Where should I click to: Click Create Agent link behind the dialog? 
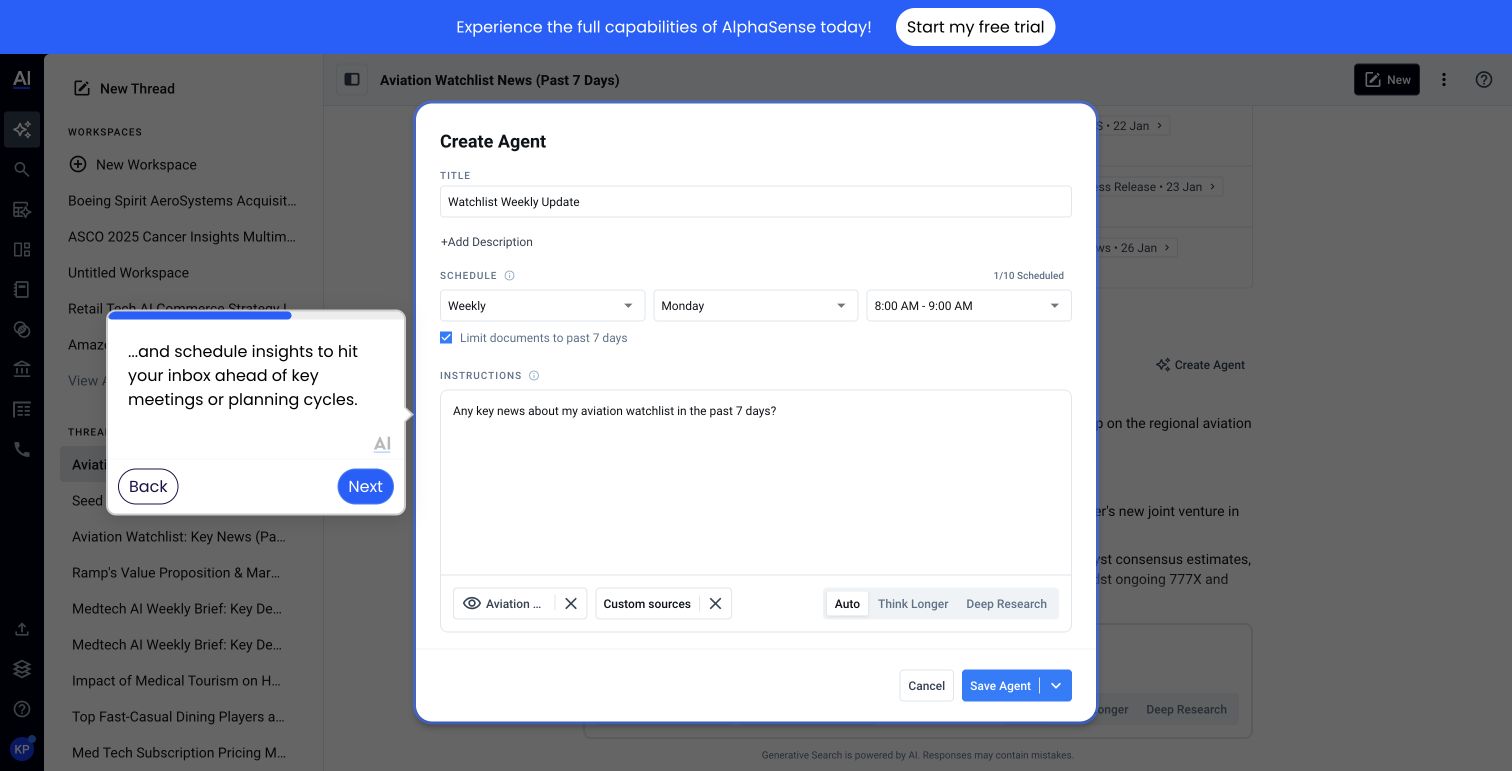1200,365
